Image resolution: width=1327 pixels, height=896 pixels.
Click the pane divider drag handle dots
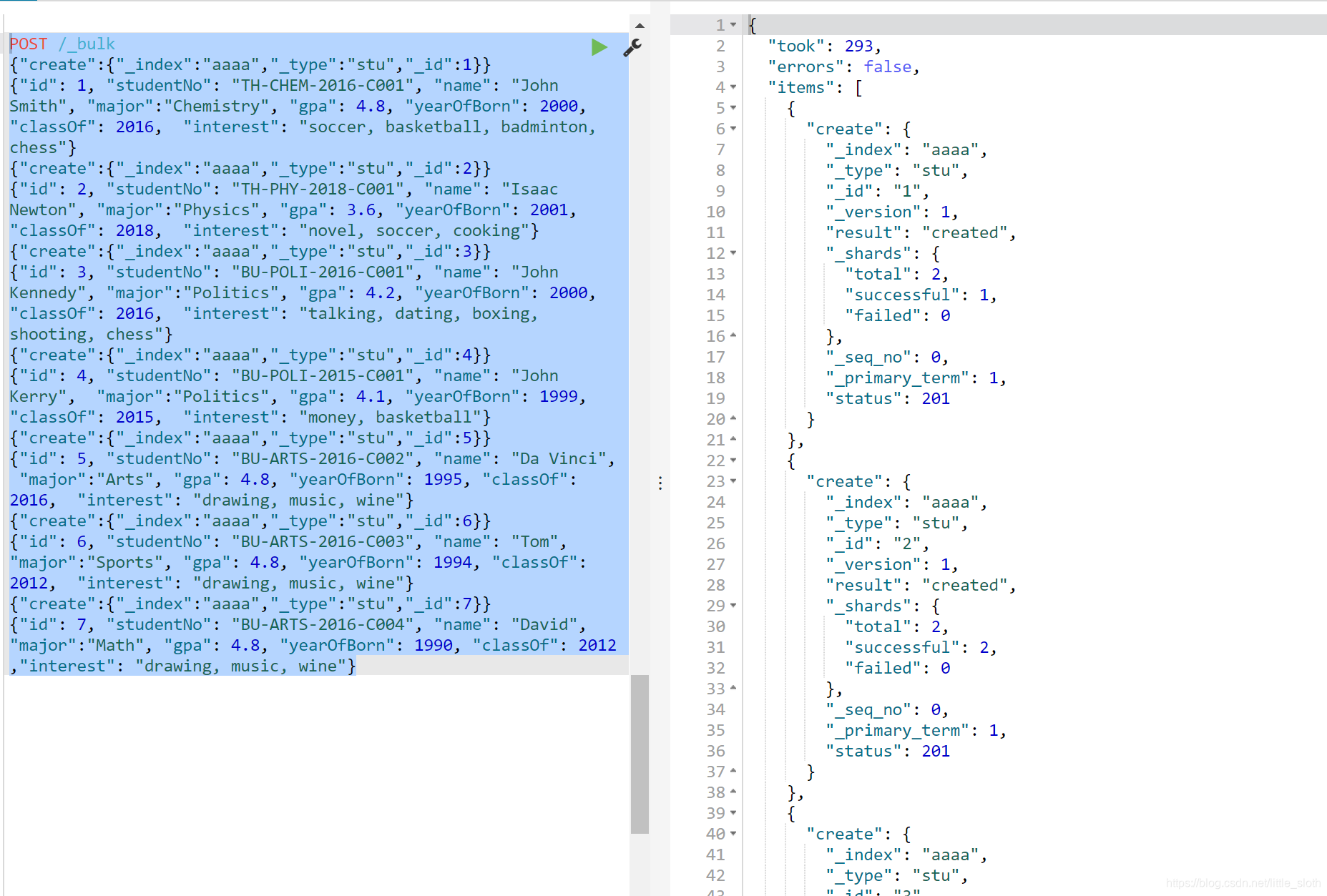(x=660, y=483)
